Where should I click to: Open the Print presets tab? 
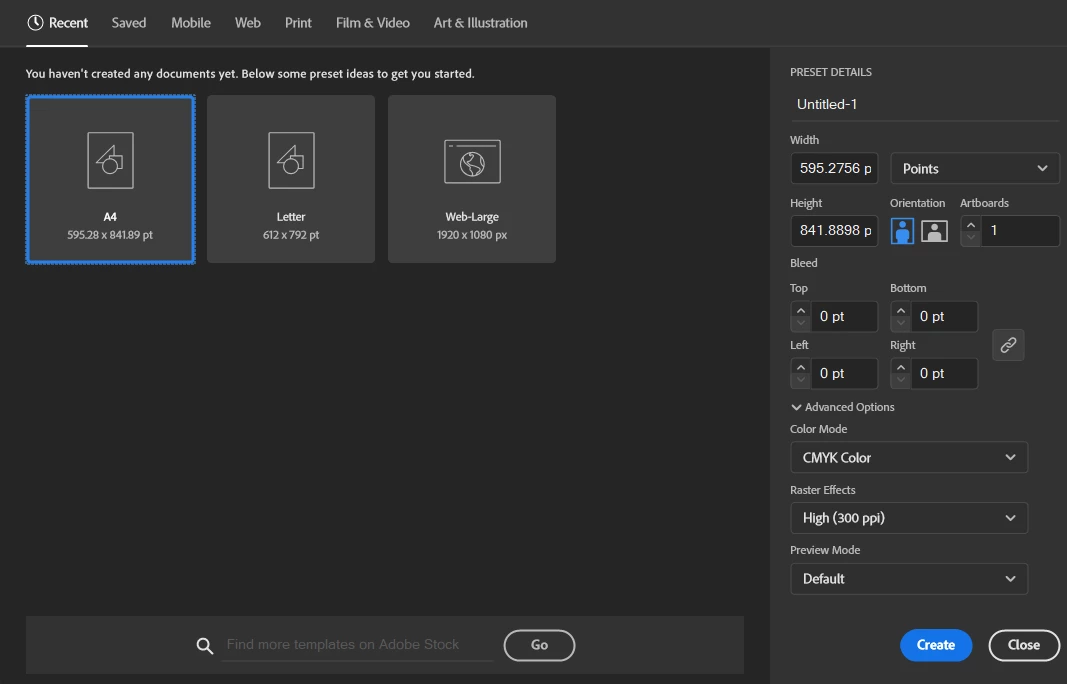(x=298, y=22)
